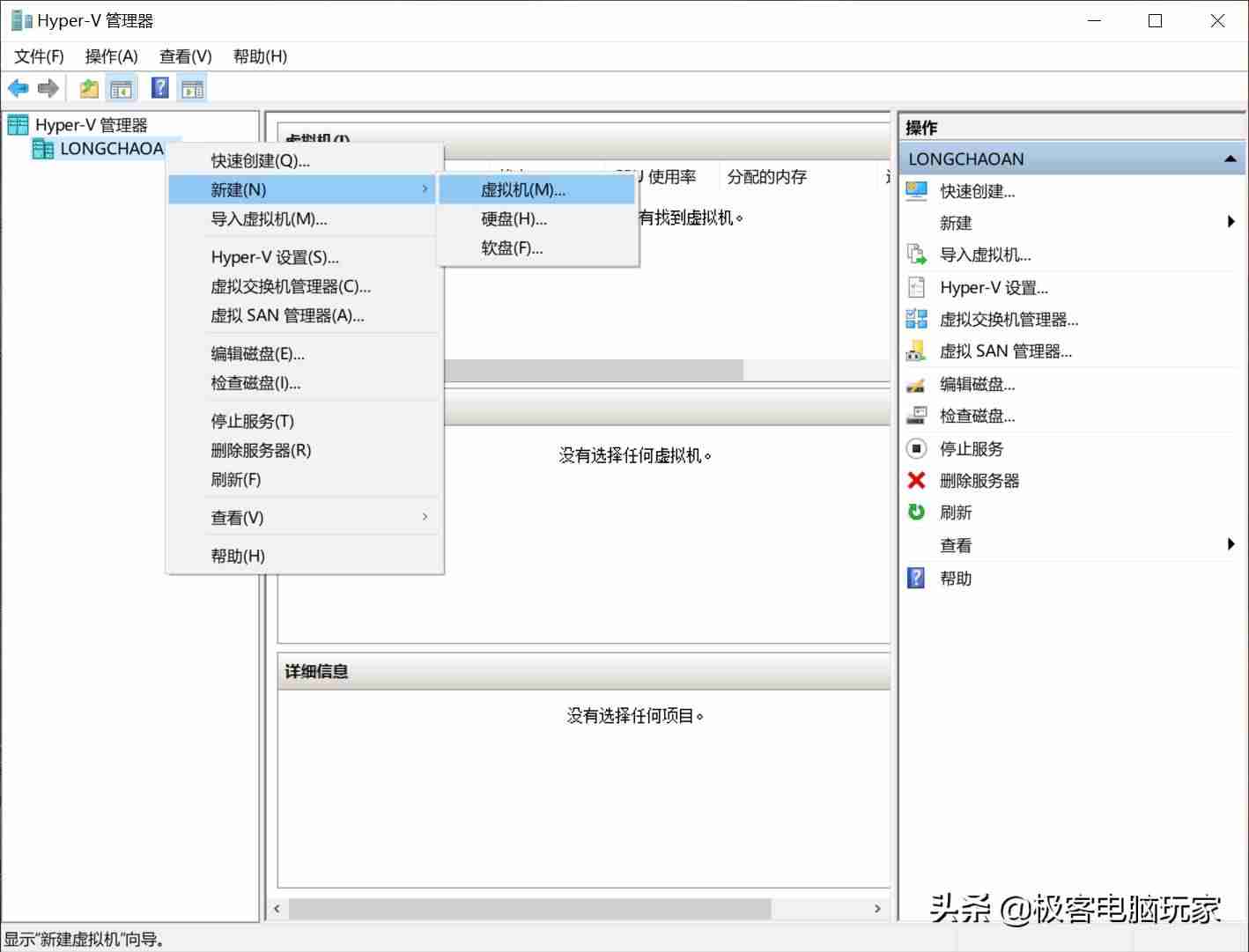
Task: Open the 文件(F) menu
Action: [39, 56]
